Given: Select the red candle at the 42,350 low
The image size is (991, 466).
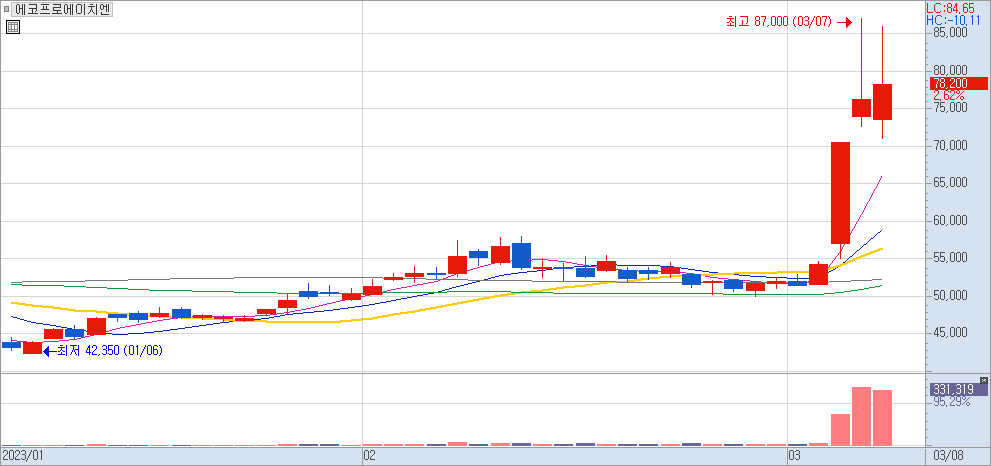Looking at the screenshot, I should click(x=32, y=348).
